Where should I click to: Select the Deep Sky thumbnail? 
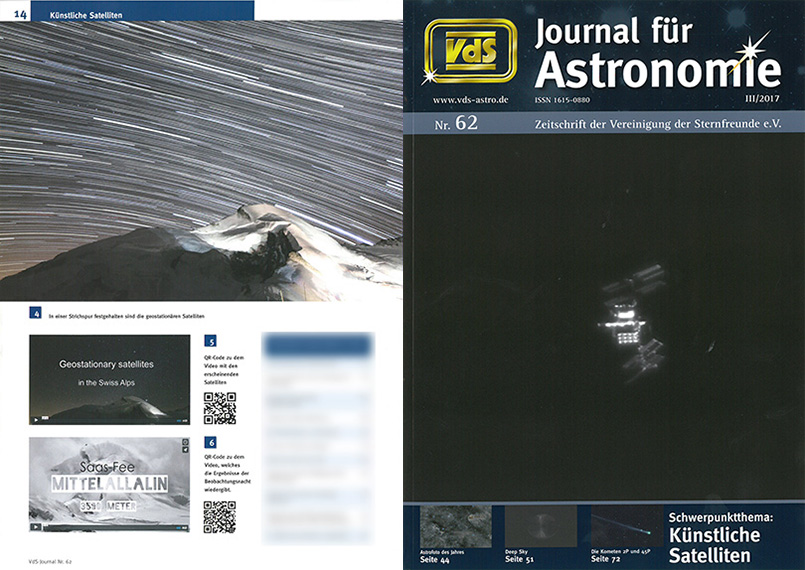coord(540,526)
